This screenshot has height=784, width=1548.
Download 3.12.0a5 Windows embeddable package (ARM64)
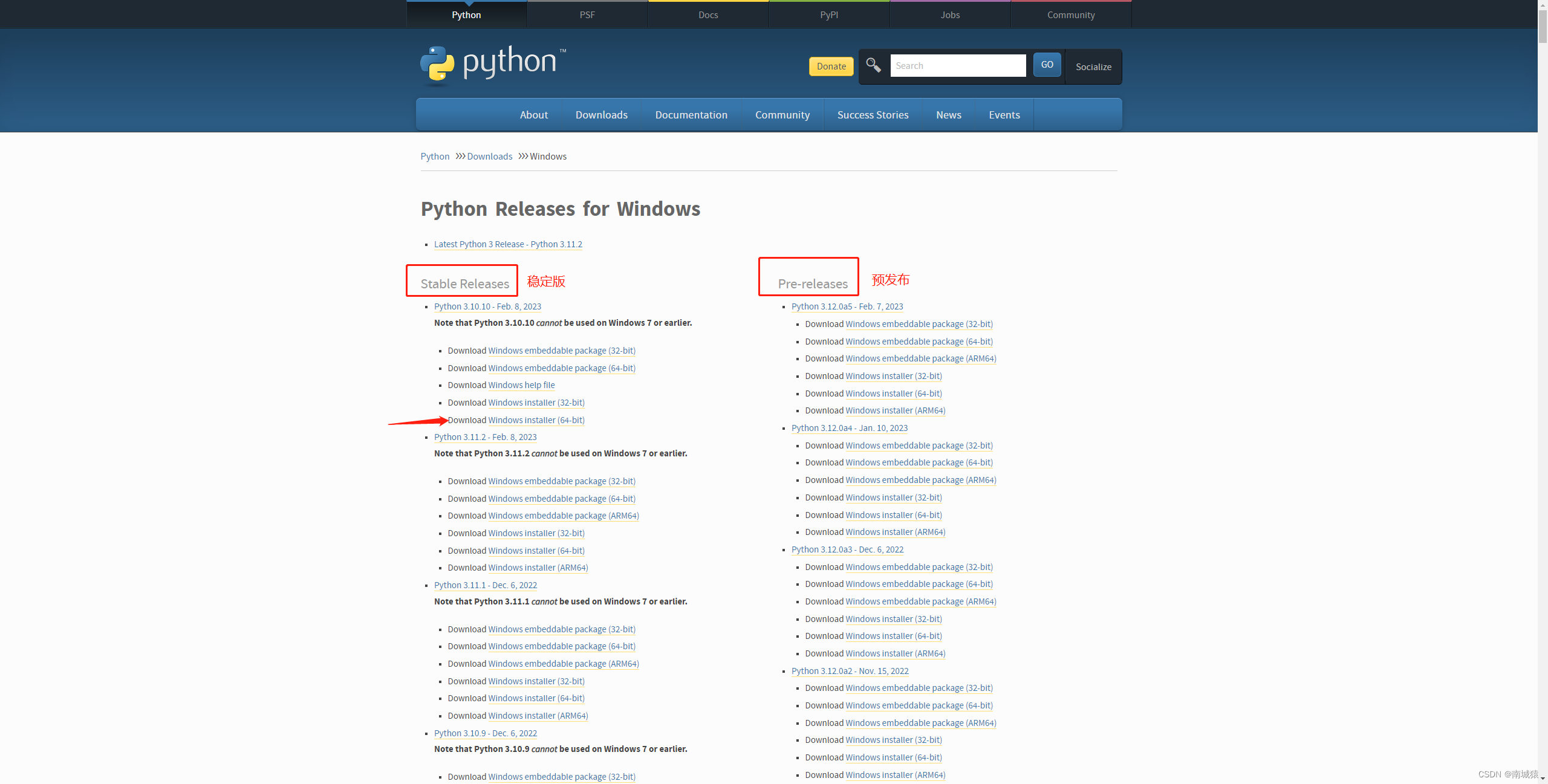pyautogui.click(x=921, y=358)
